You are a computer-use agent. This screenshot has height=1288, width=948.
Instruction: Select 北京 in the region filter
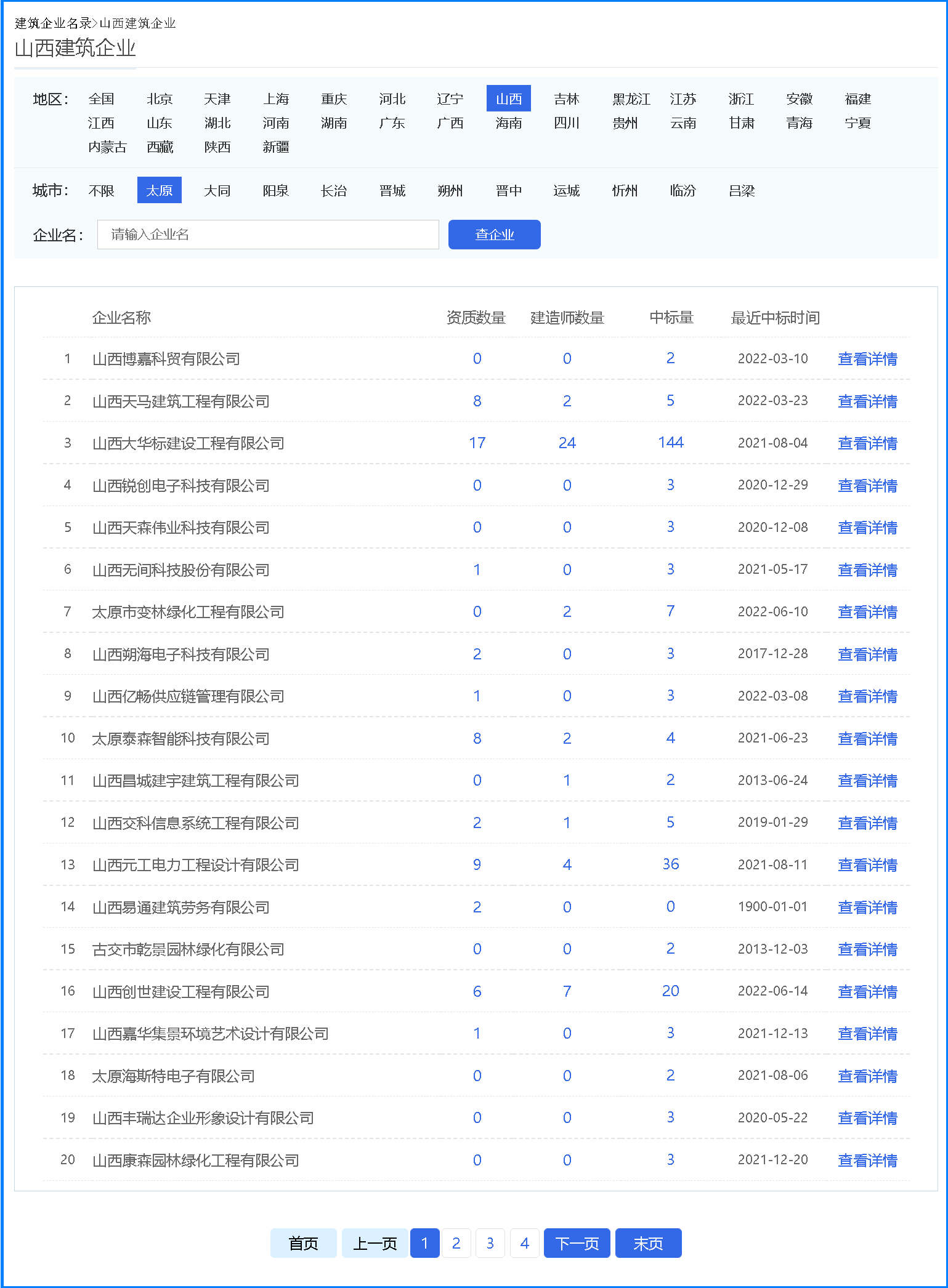(x=160, y=99)
